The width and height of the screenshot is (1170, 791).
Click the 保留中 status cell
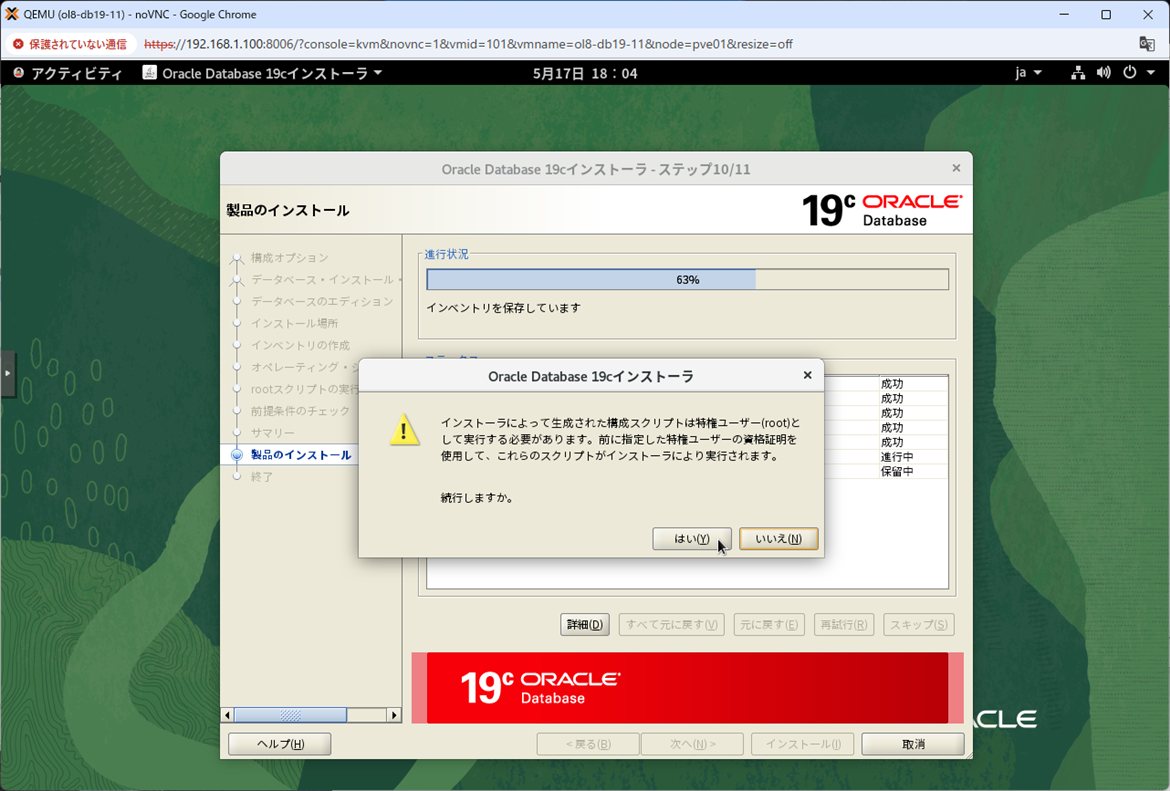[897, 472]
